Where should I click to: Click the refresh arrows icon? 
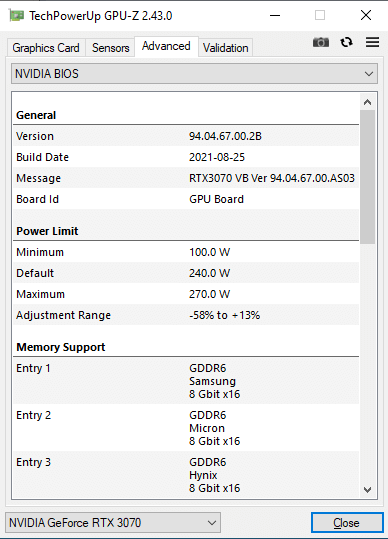pyautogui.click(x=346, y=42)
